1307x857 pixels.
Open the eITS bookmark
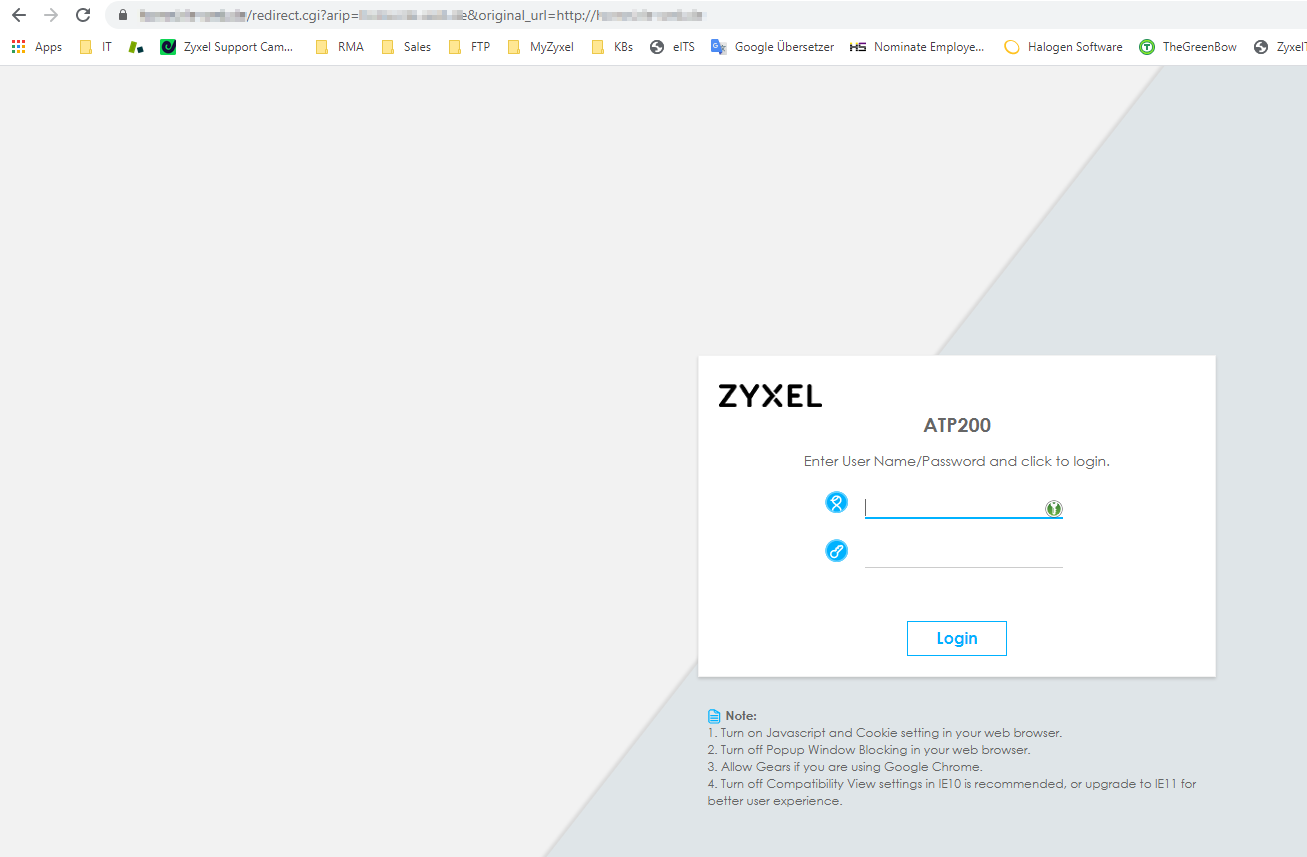pos(672,47)
